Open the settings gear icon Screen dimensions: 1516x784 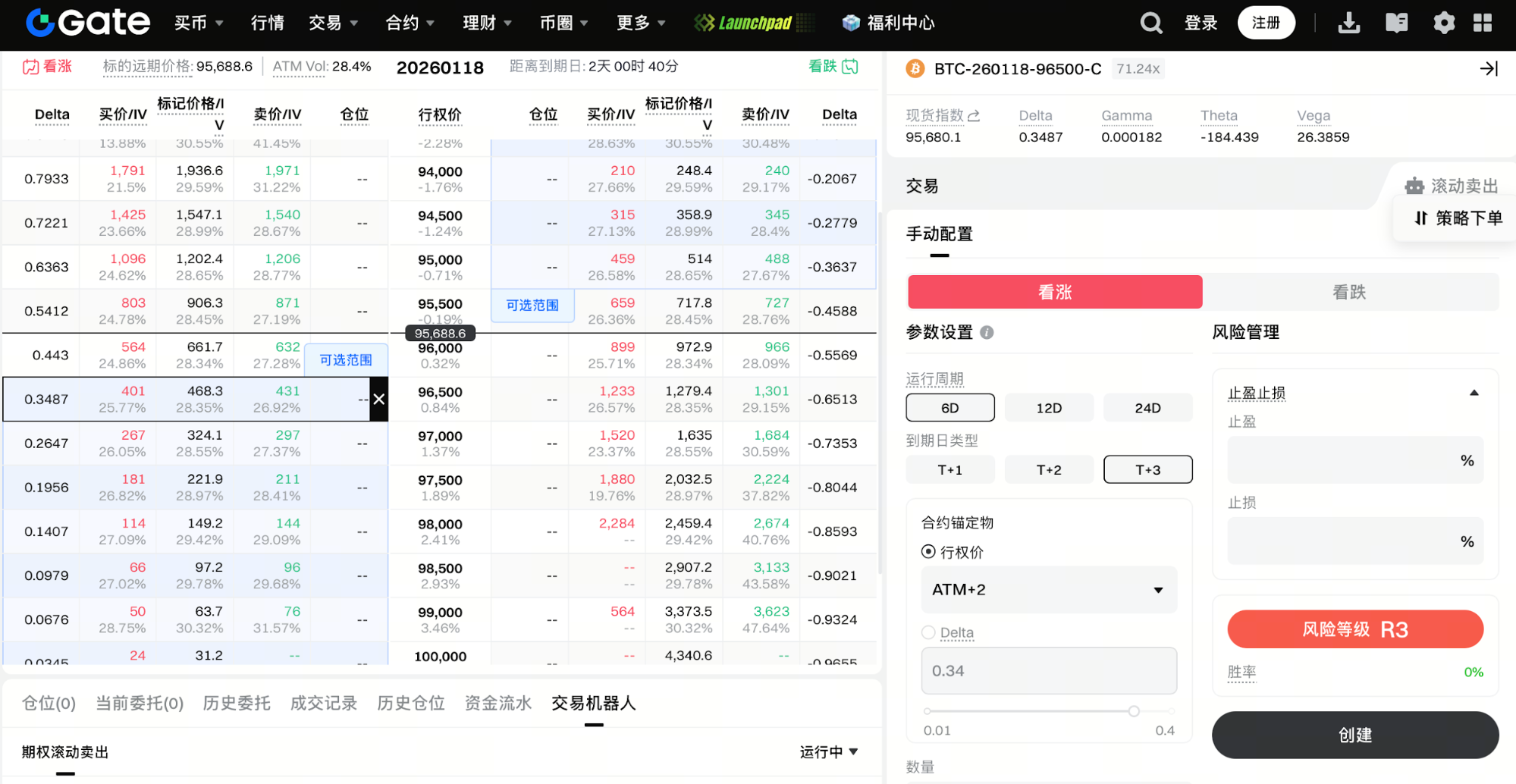coord(1444,24)
